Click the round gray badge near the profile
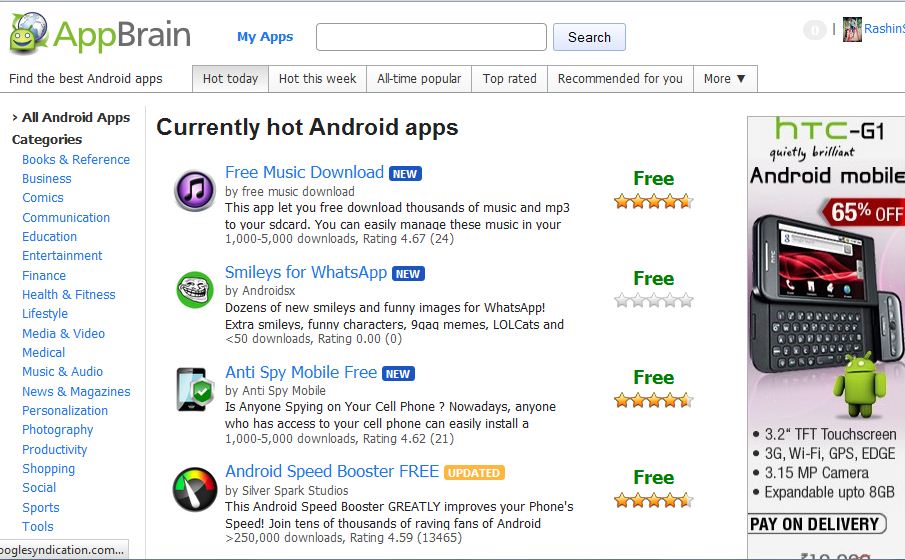905x560 pixels. [814, 29]
